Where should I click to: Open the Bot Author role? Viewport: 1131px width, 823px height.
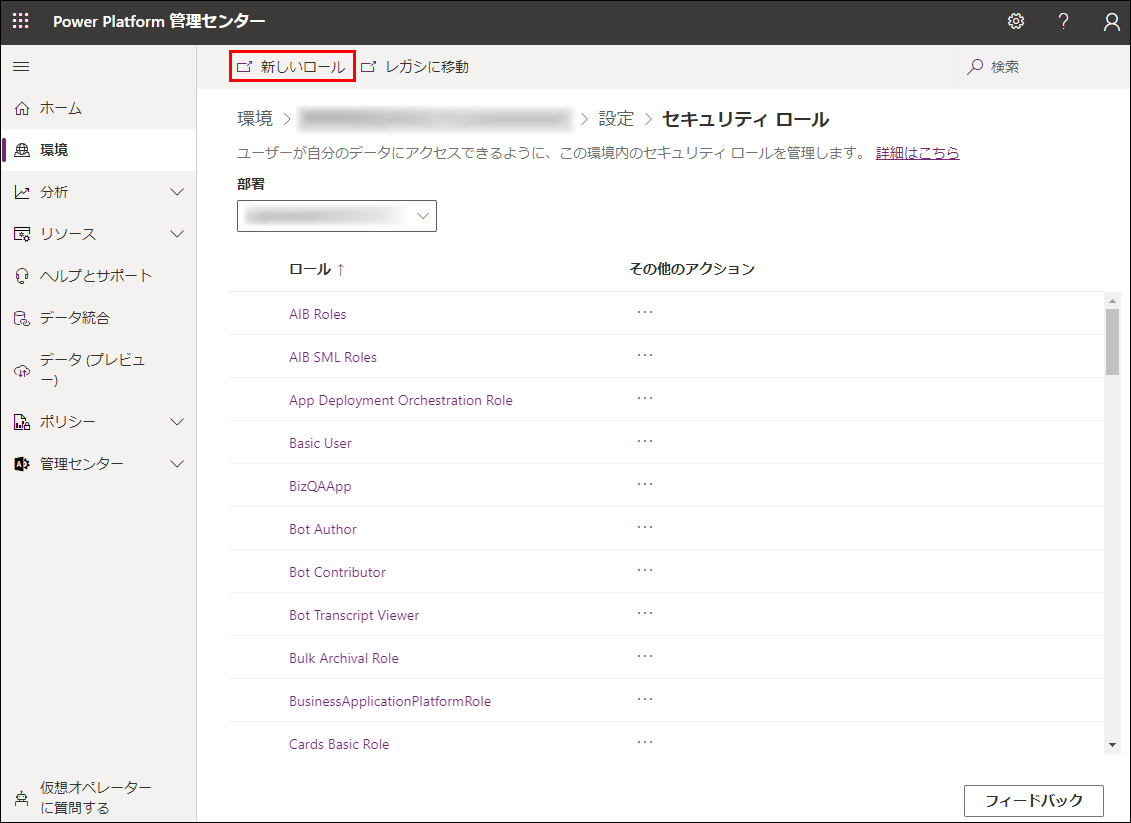tap(322, 529)
